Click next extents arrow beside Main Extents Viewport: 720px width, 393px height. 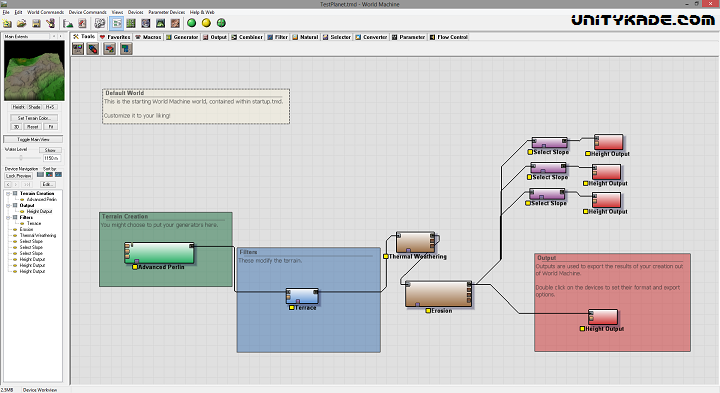pos(61,36)
